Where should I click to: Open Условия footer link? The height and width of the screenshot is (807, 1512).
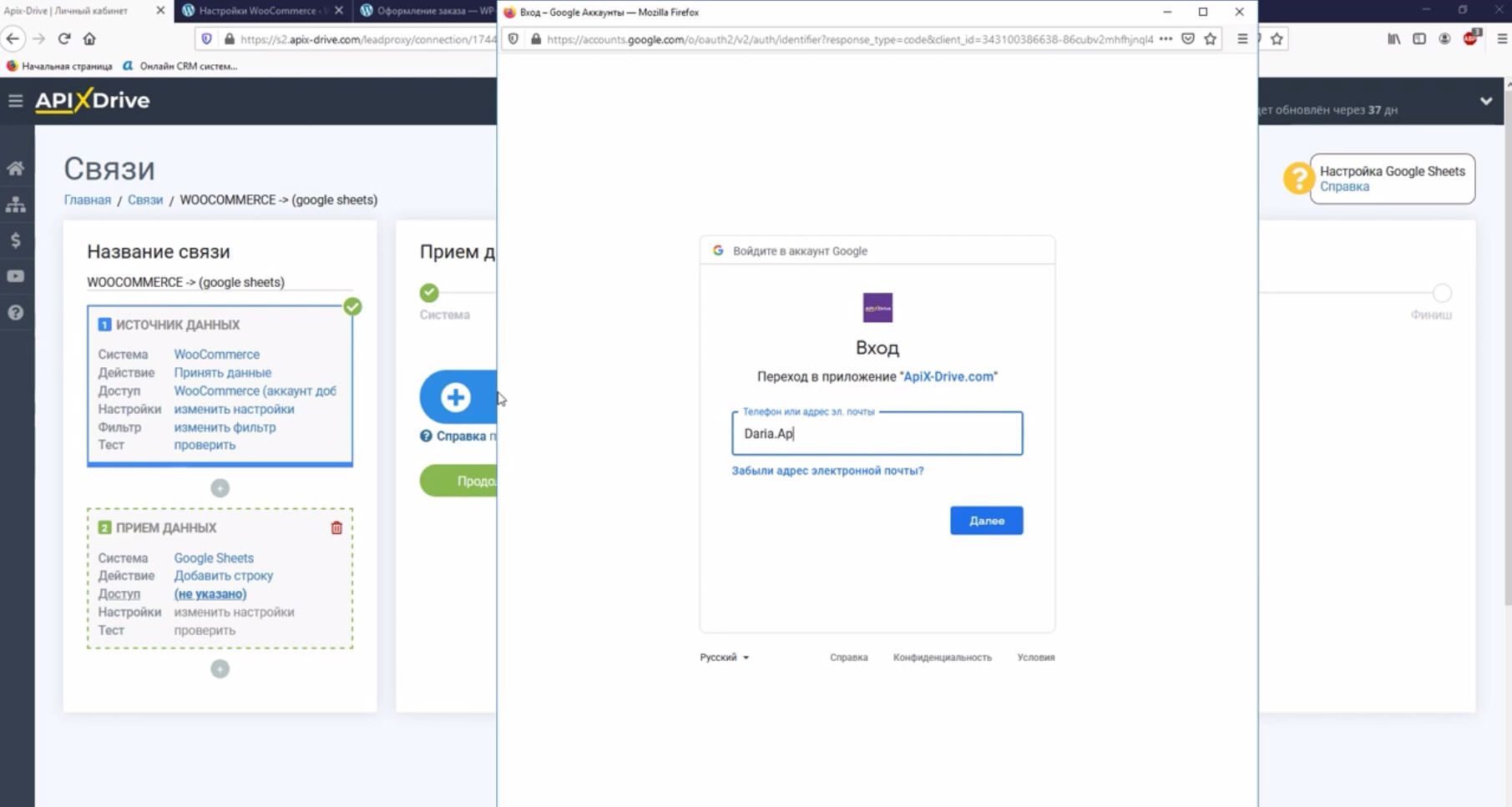coord(1035,658)
